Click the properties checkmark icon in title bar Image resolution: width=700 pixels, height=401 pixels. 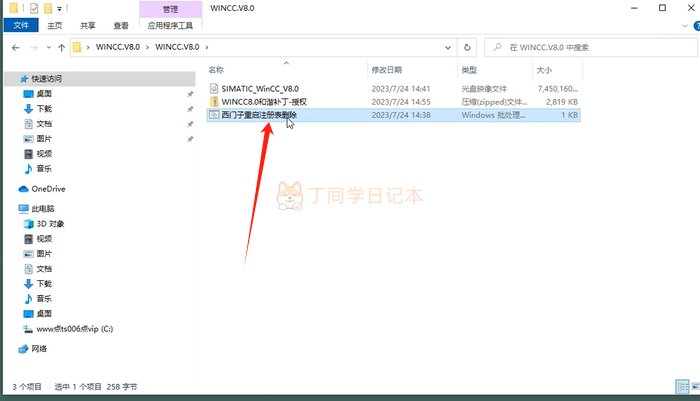pos(34,8)
